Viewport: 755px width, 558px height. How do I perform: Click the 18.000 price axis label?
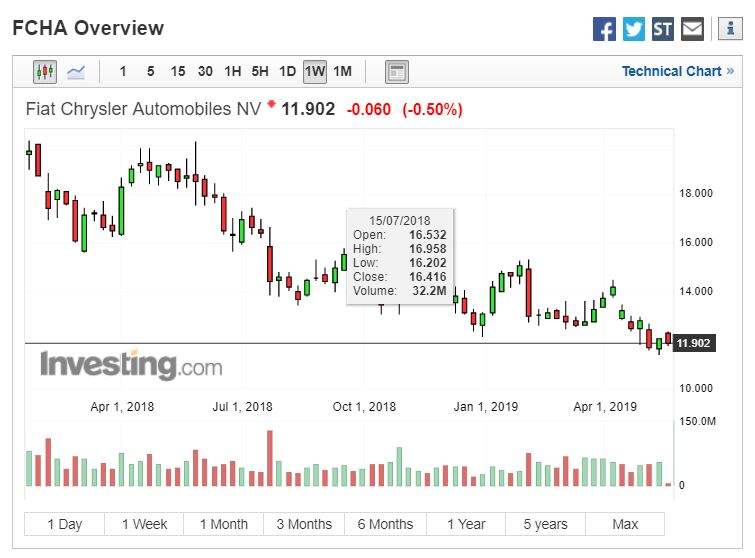[696, 194]
